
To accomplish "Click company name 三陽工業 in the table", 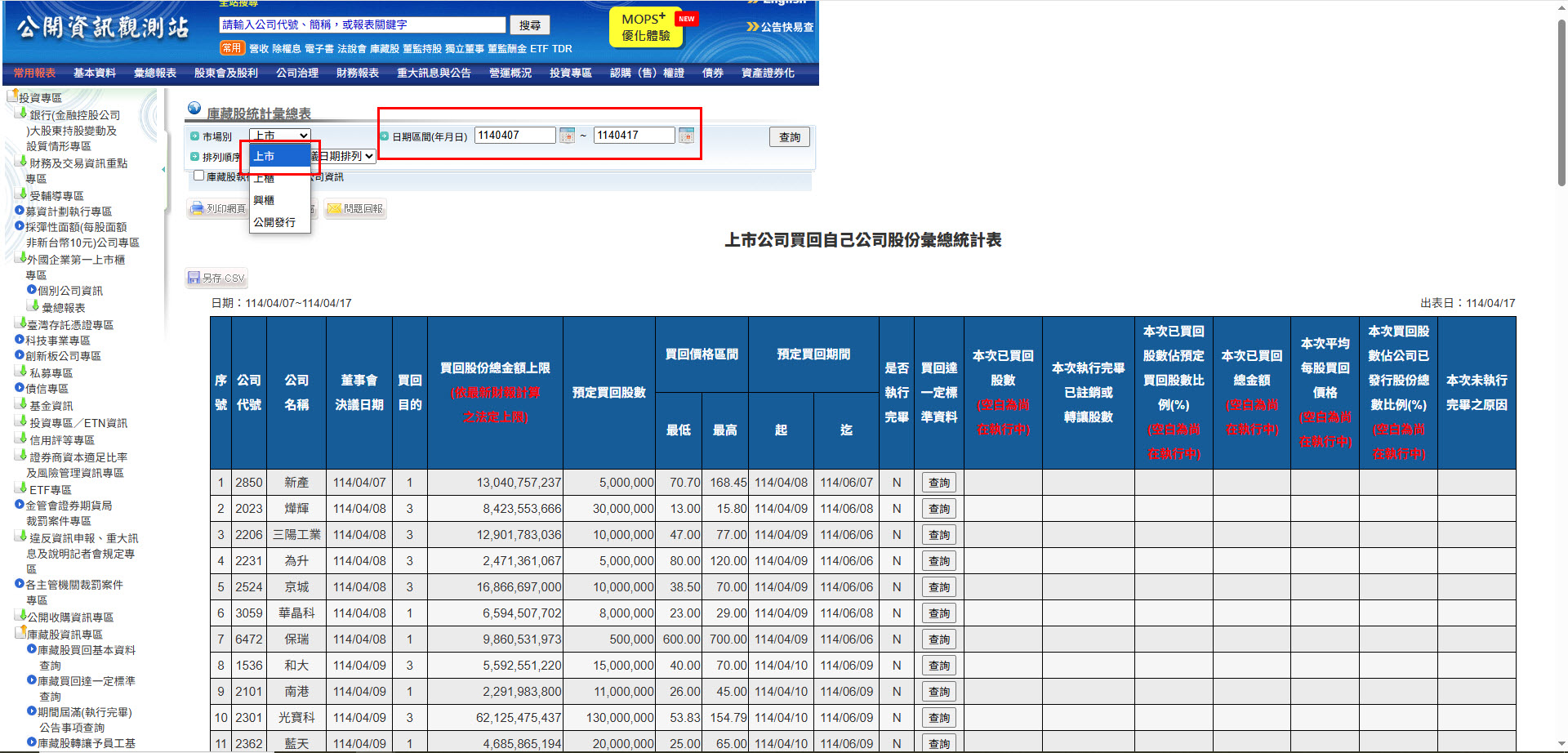I will (x=296, y=535).
